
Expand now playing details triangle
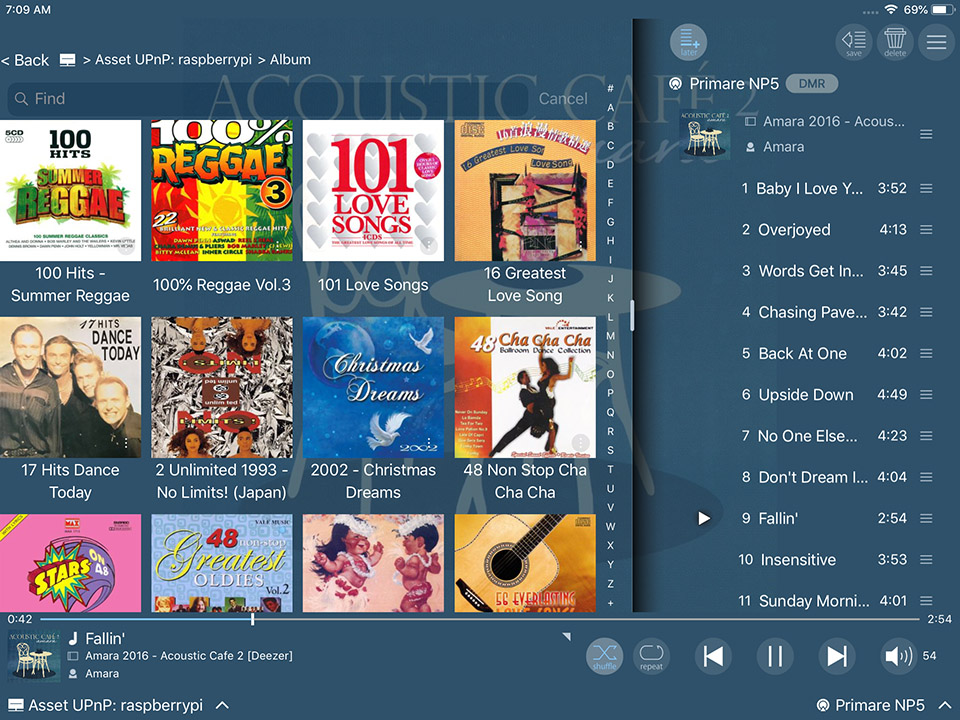pyautogui.click(x=567, y=637)
